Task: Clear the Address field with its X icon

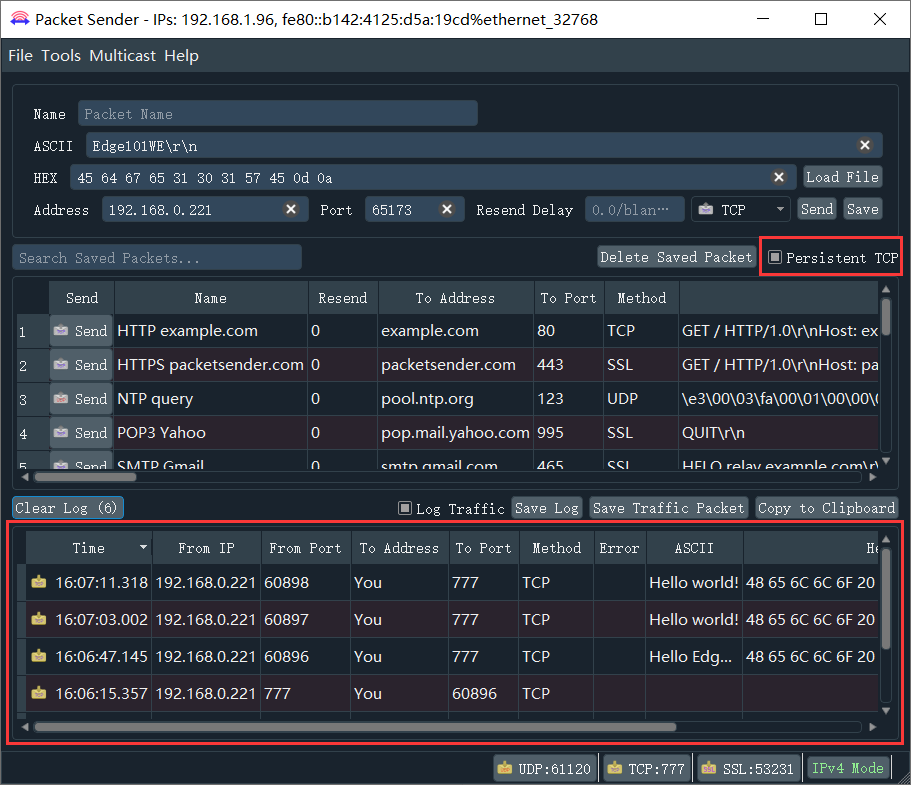Action: point(291,209)
